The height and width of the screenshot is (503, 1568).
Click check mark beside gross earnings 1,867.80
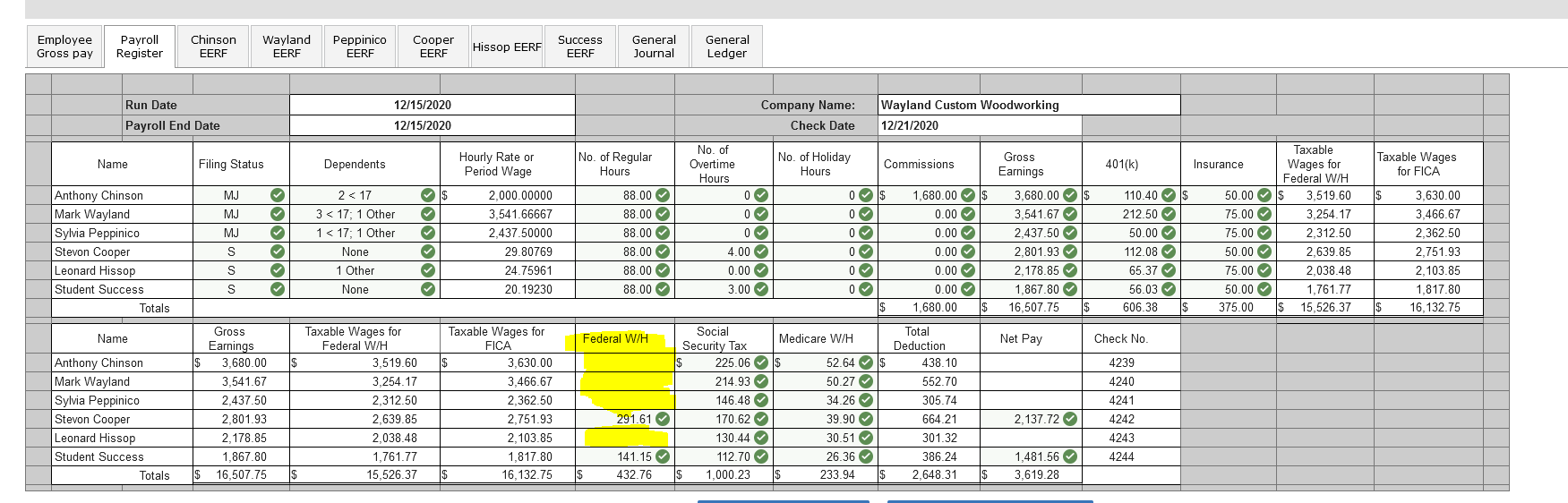tap(1070, 289)
